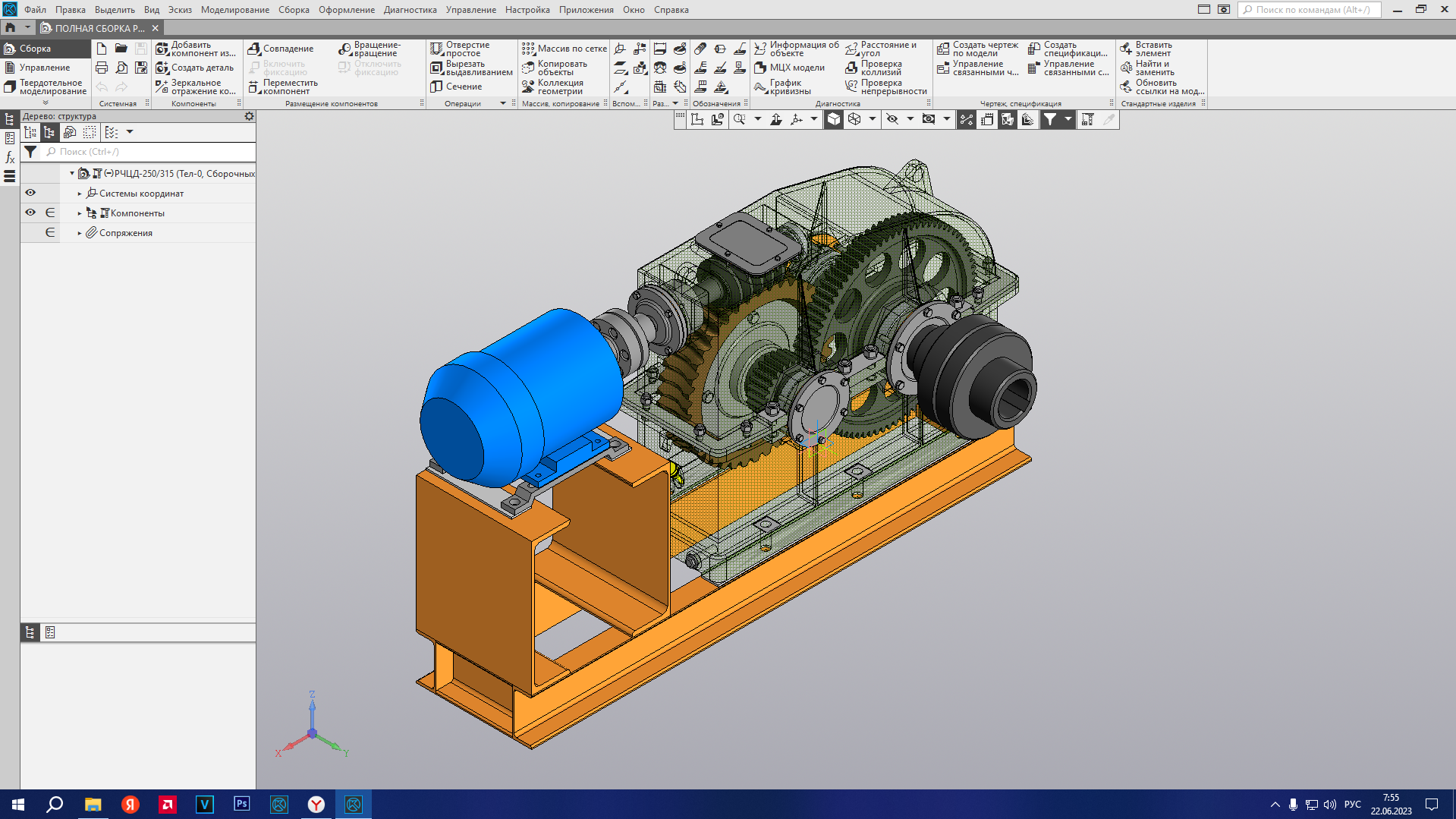
Task: Click the Open file folder icon
Action: (x=121, y=49)
